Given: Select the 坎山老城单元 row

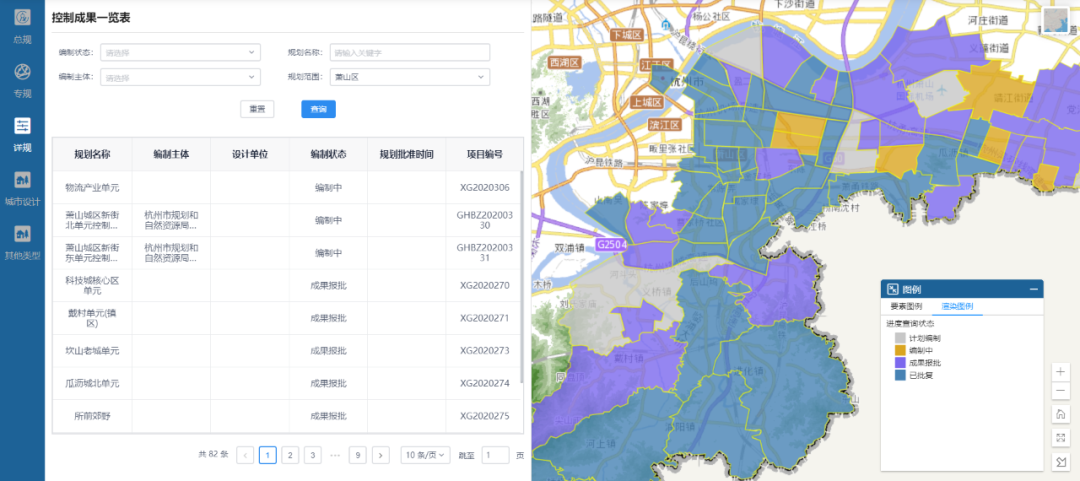Looking at the screenshot, I should (286, 351).
